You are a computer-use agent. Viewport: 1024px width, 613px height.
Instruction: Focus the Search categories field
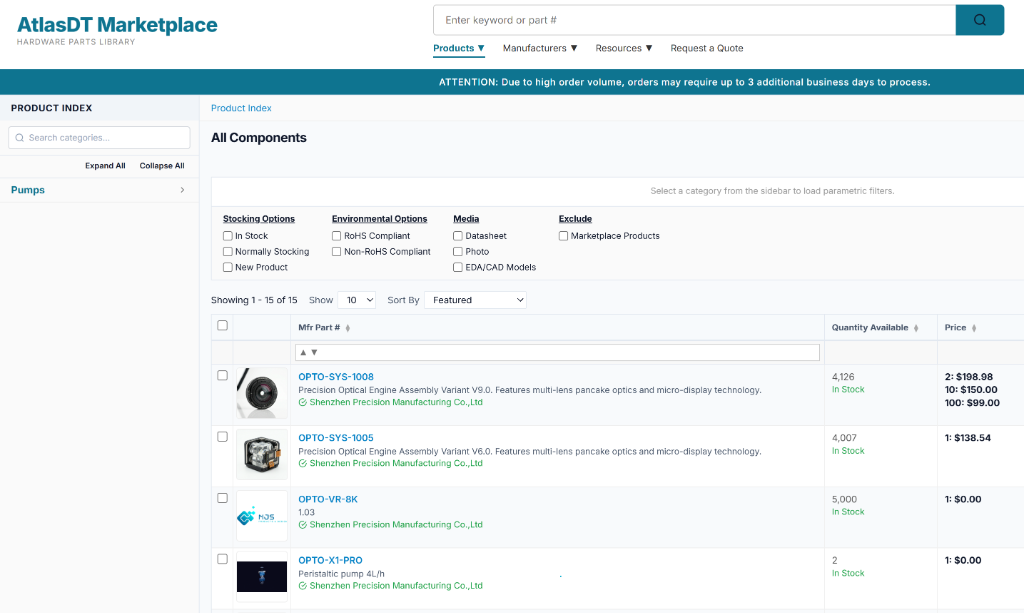tap(99, 138)
